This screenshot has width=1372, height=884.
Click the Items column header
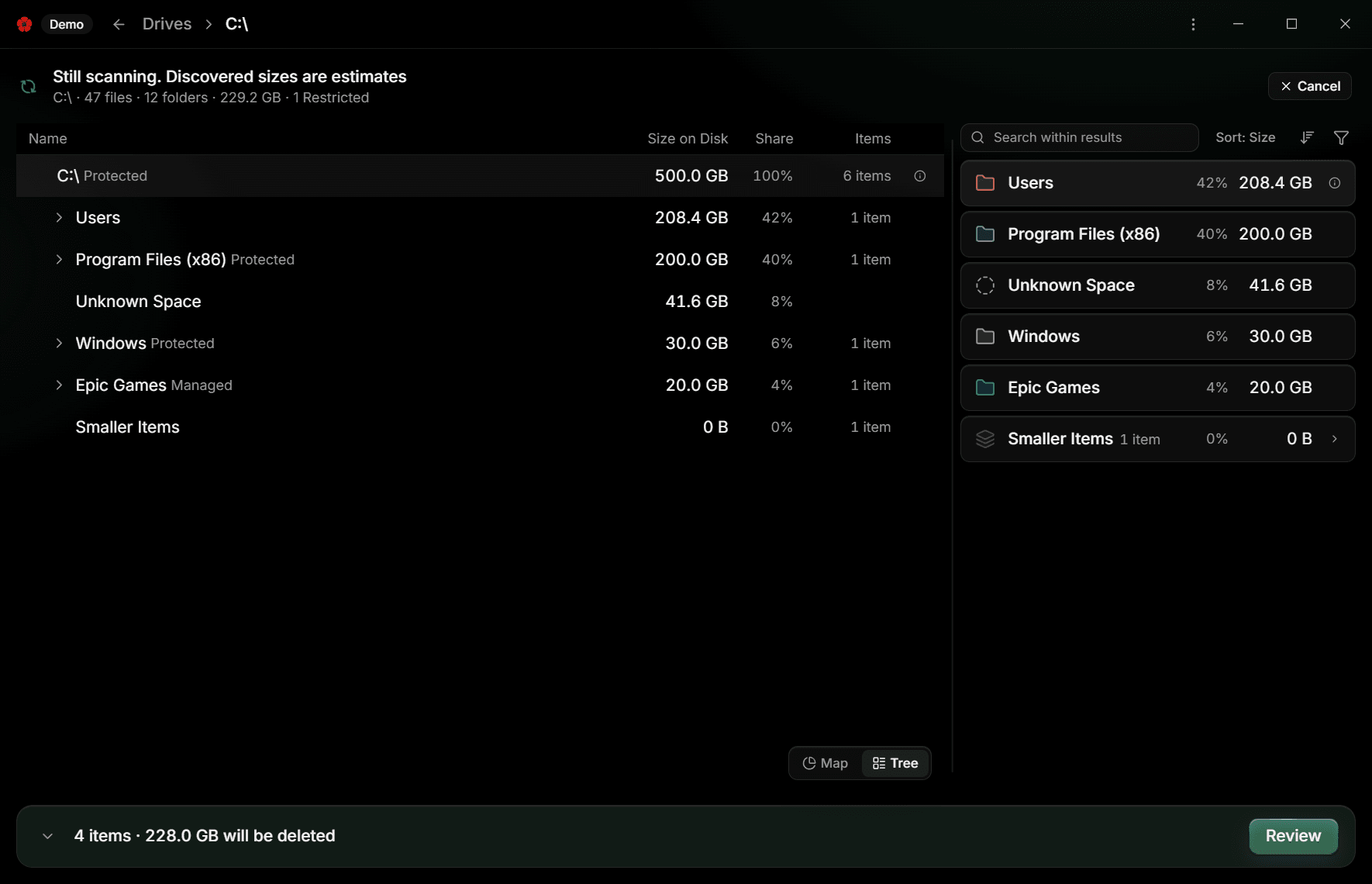pos(873,139)
